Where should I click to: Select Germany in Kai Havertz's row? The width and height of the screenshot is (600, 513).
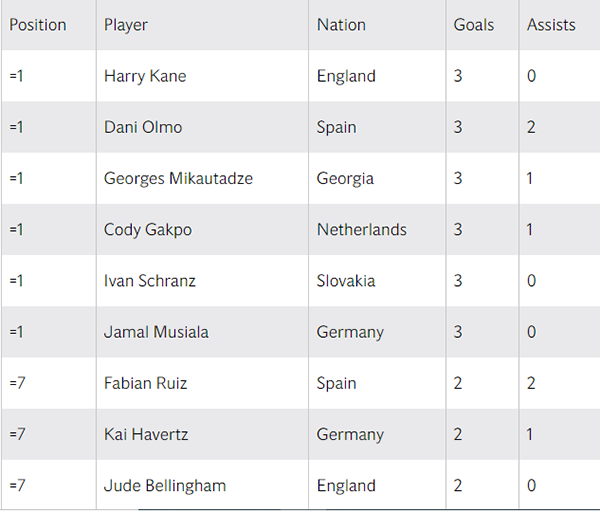[350, 434]
